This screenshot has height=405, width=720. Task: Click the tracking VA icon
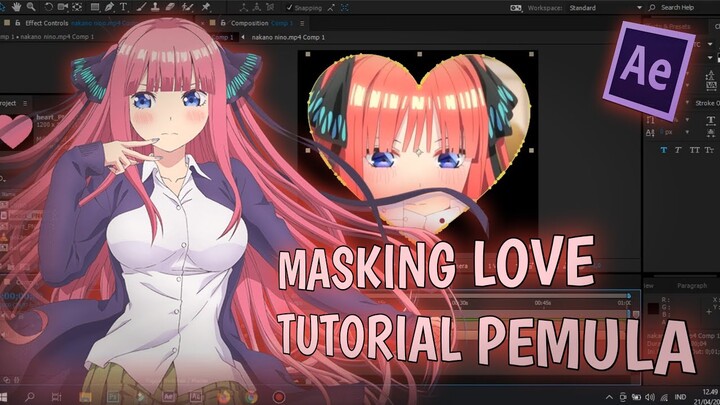[711, 85]
